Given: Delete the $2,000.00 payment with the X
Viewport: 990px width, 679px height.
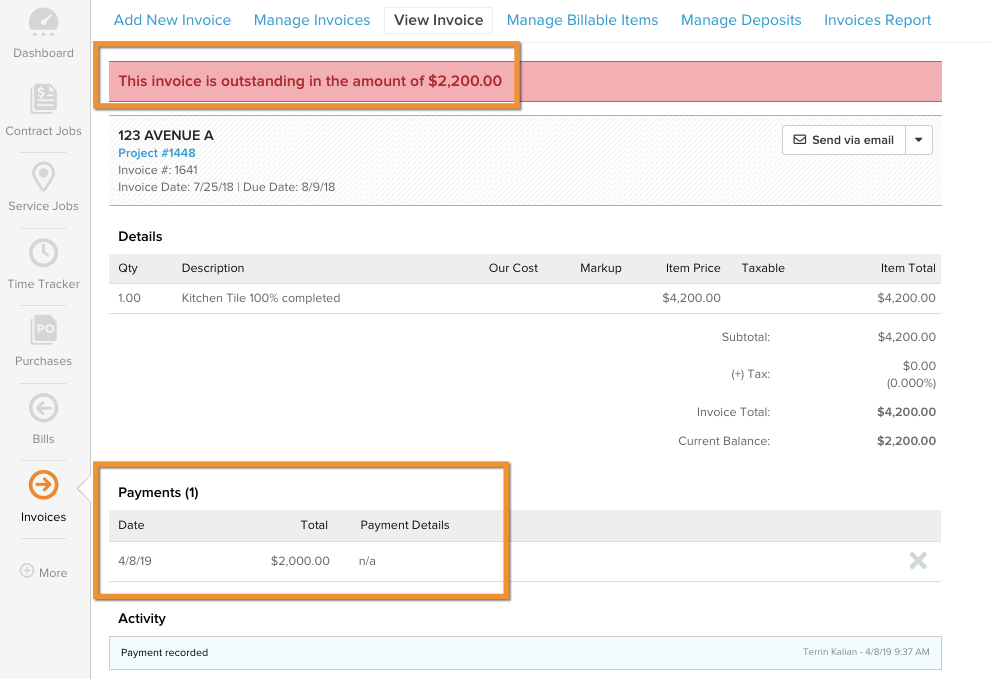Looking at the screenshot, I should [x=918, y=561].
